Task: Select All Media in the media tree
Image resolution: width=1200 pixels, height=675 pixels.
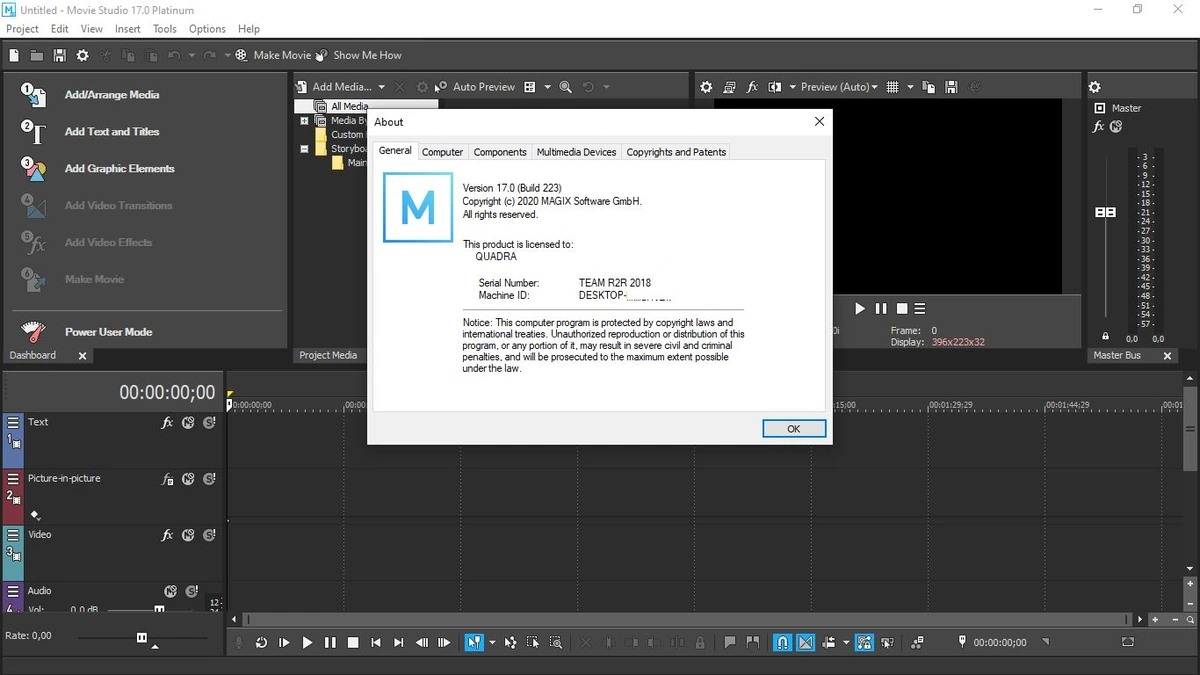Action: click(x=349, y=106)
